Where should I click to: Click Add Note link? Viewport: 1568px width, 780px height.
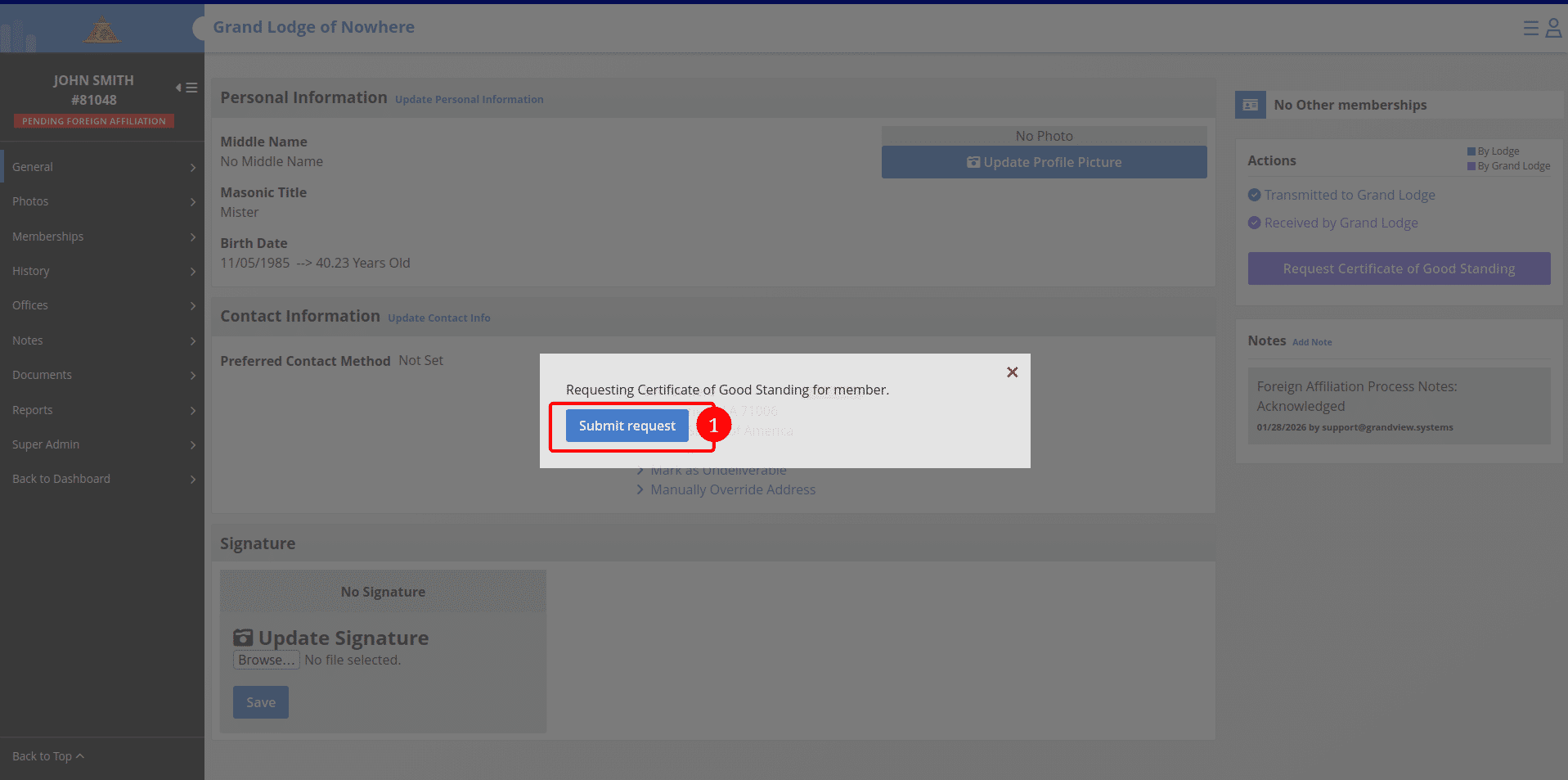click(1312, 342)
